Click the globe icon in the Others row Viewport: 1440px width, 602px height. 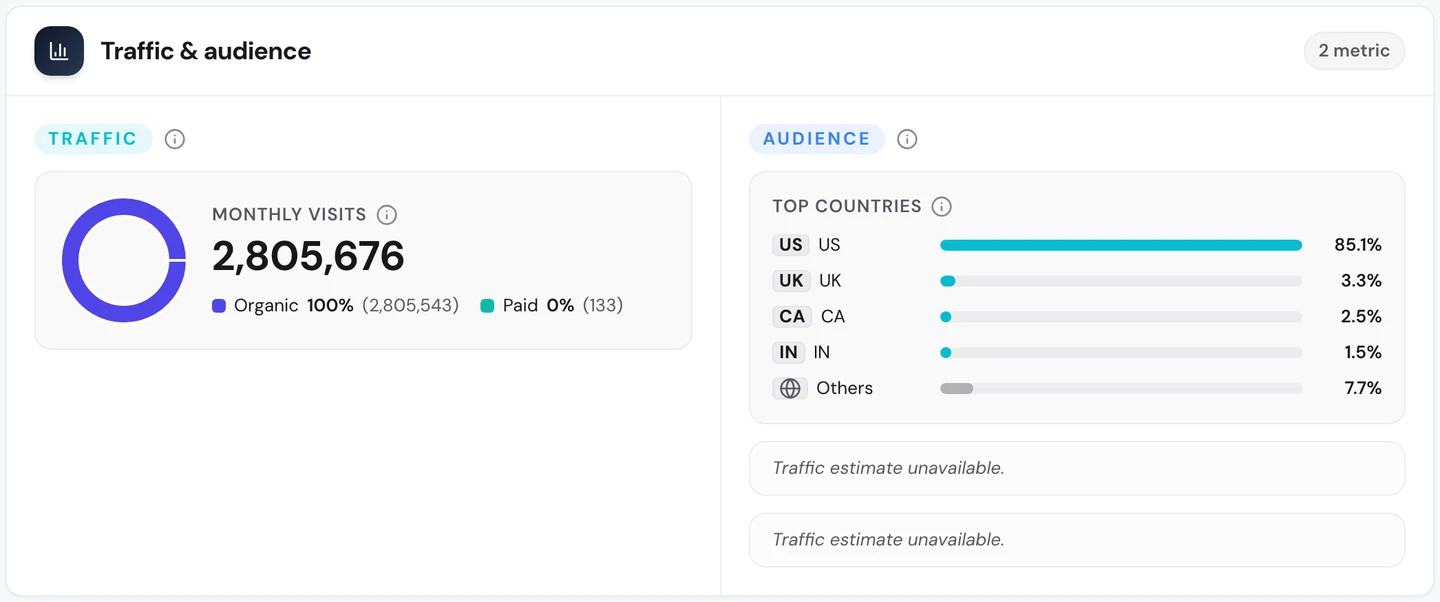pyautogui.click(x=790, y=388)
